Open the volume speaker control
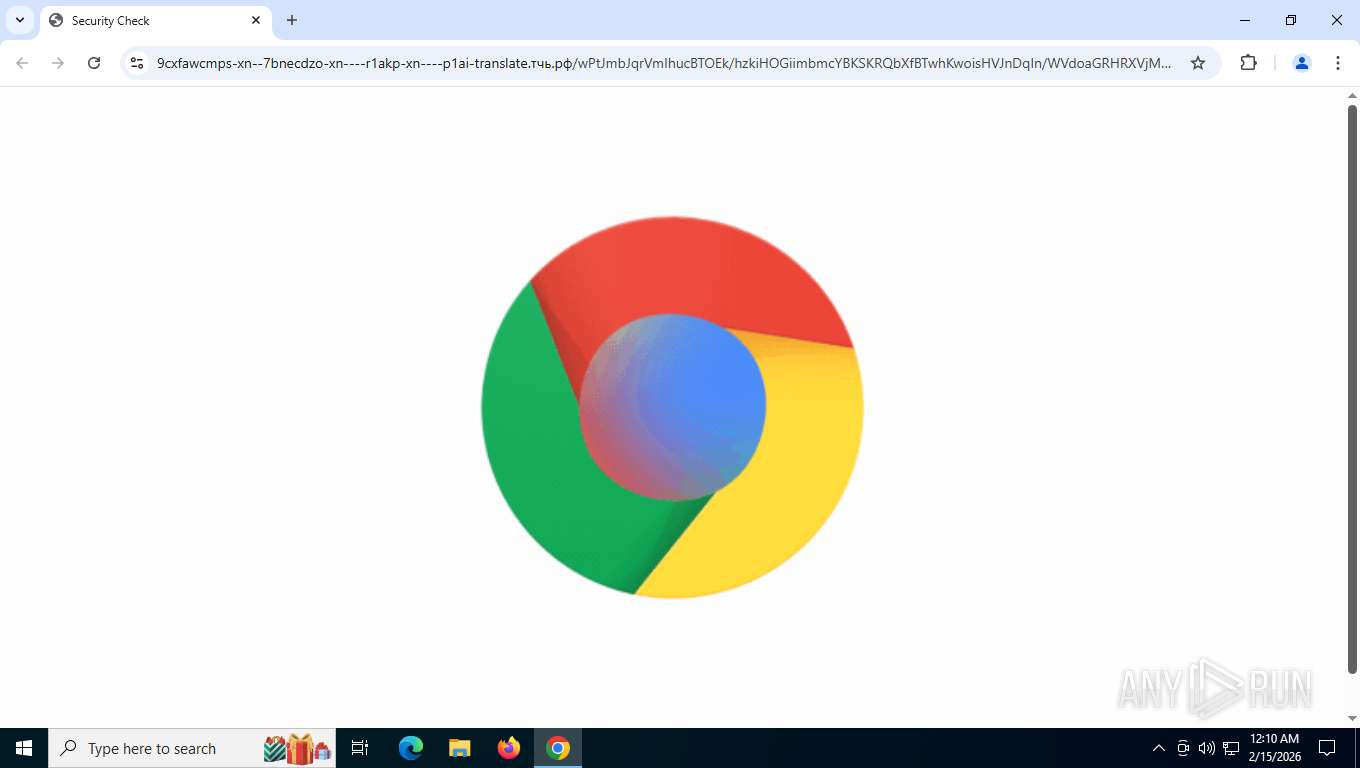This screenshot has height=768, width=1360. pyautogui.click(x=1207, y=748)
